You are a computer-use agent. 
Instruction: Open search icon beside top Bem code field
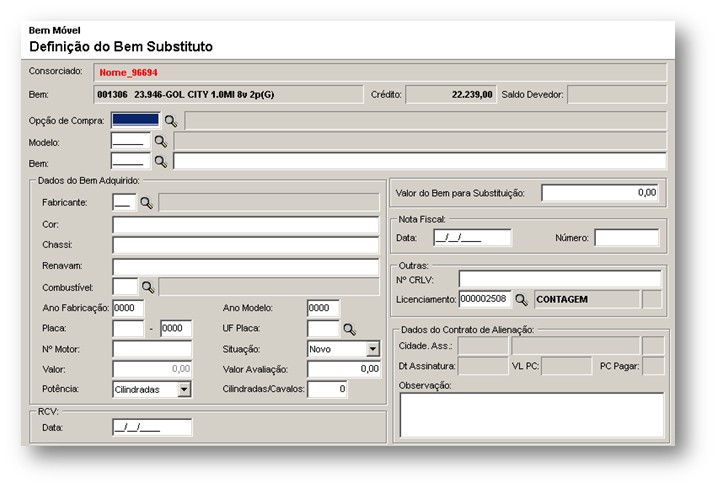tap(161, 161)
